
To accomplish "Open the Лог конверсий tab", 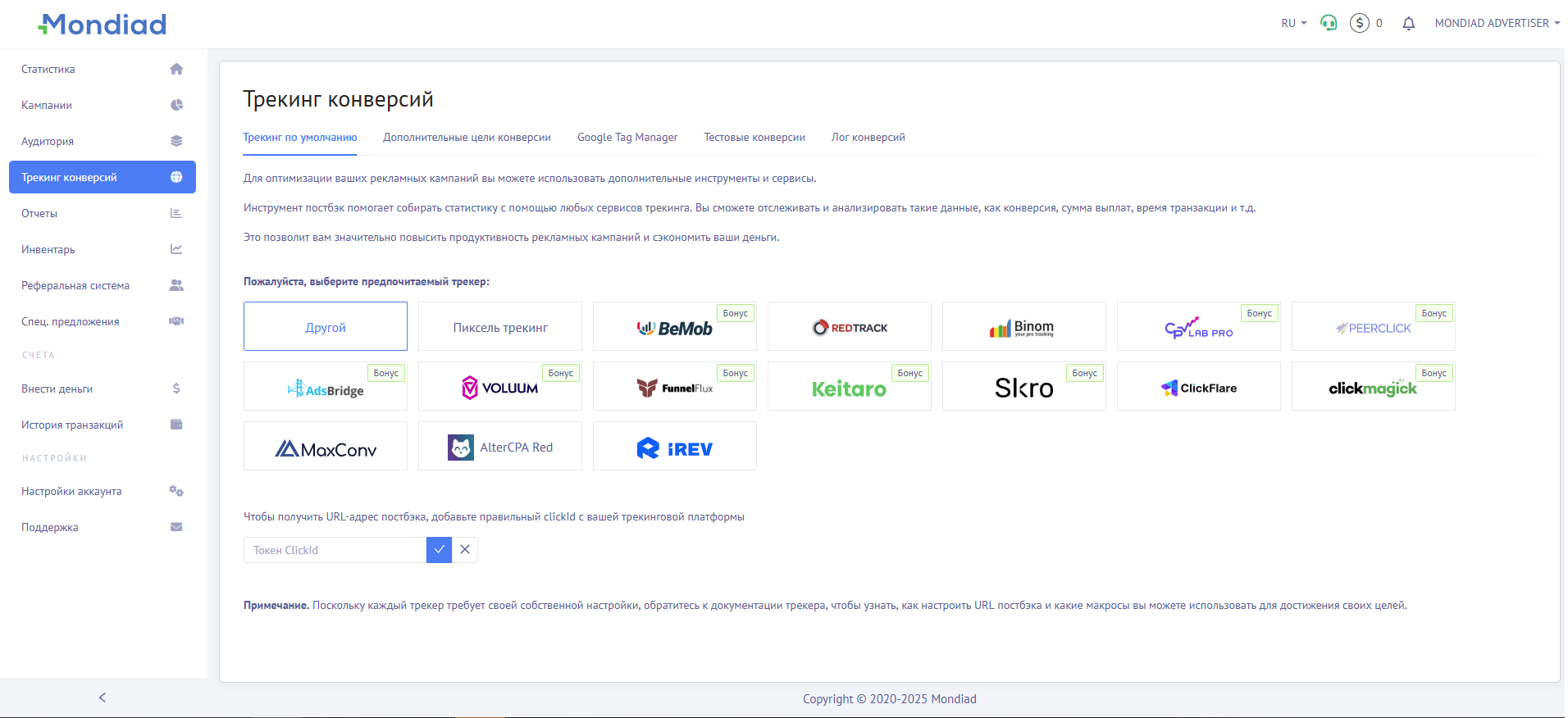I will tap(868, 138).
